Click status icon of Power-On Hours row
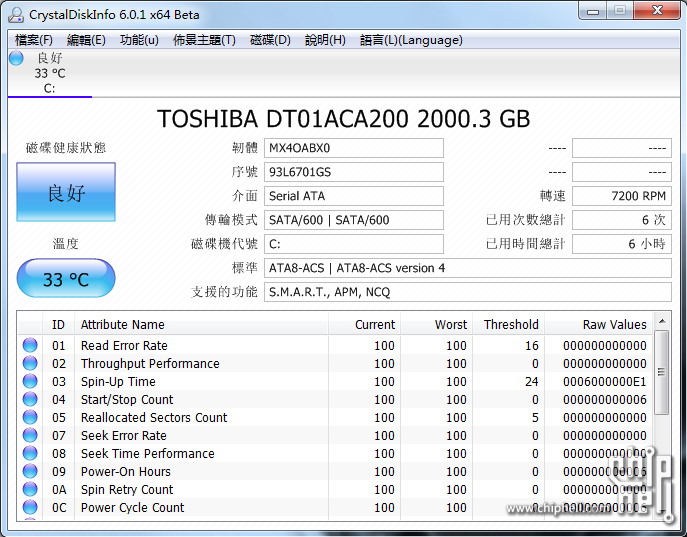Image resolution: width=687 pixels, height=537 pixels. point(30,471)
